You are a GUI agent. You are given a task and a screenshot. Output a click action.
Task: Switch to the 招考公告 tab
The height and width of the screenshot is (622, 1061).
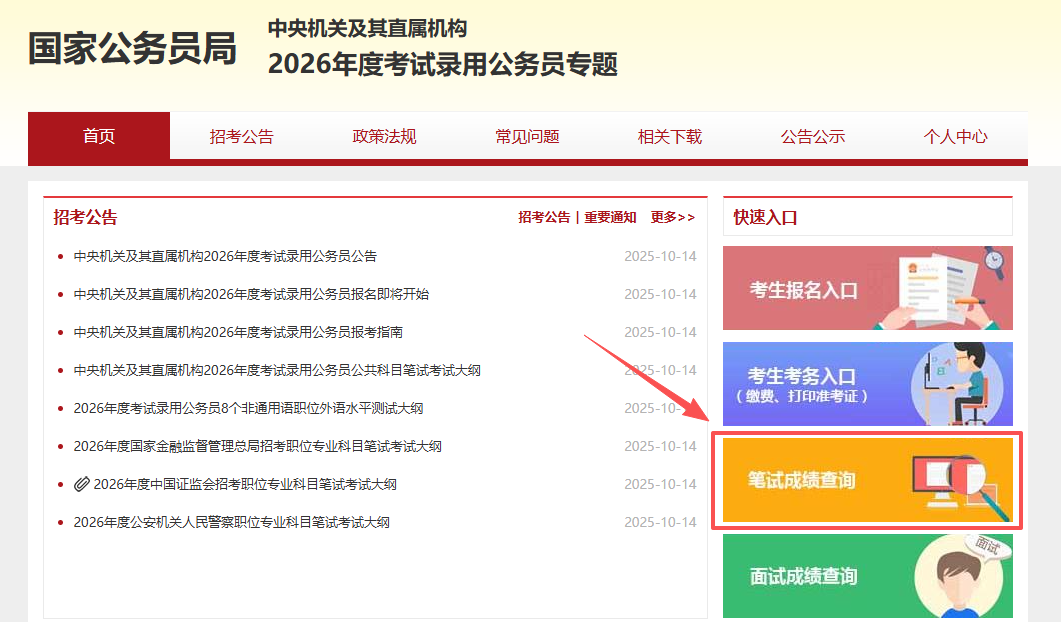(241, 136)
